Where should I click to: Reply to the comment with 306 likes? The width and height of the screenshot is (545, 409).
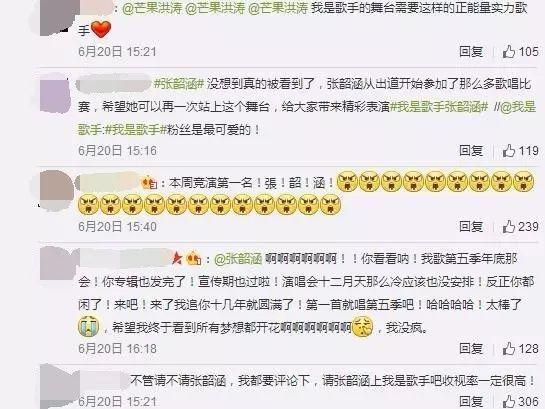click(x=471, y=401)
